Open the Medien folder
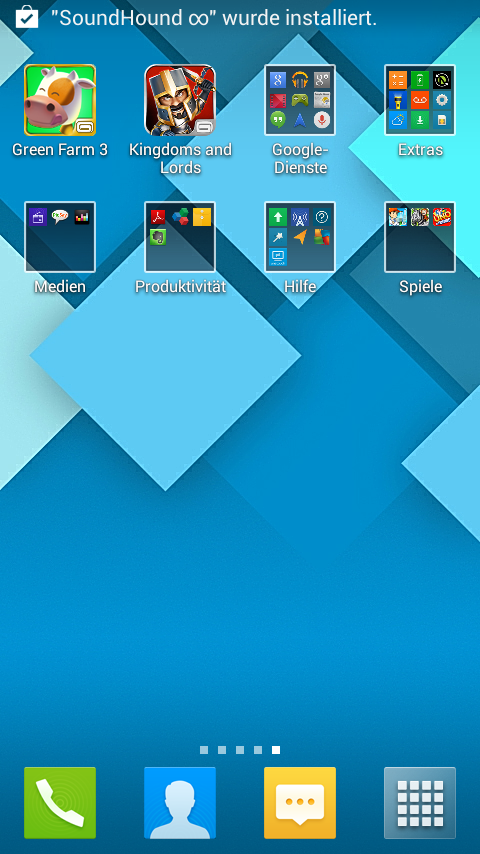This screenshot has height=854, width=480. click(60, 237)
